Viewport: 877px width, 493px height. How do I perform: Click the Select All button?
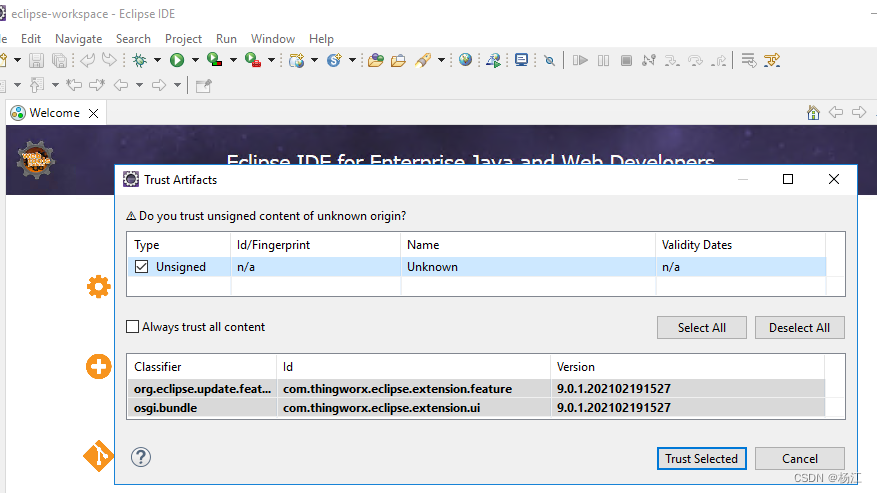pyautogui.click(x=701, y=328)
